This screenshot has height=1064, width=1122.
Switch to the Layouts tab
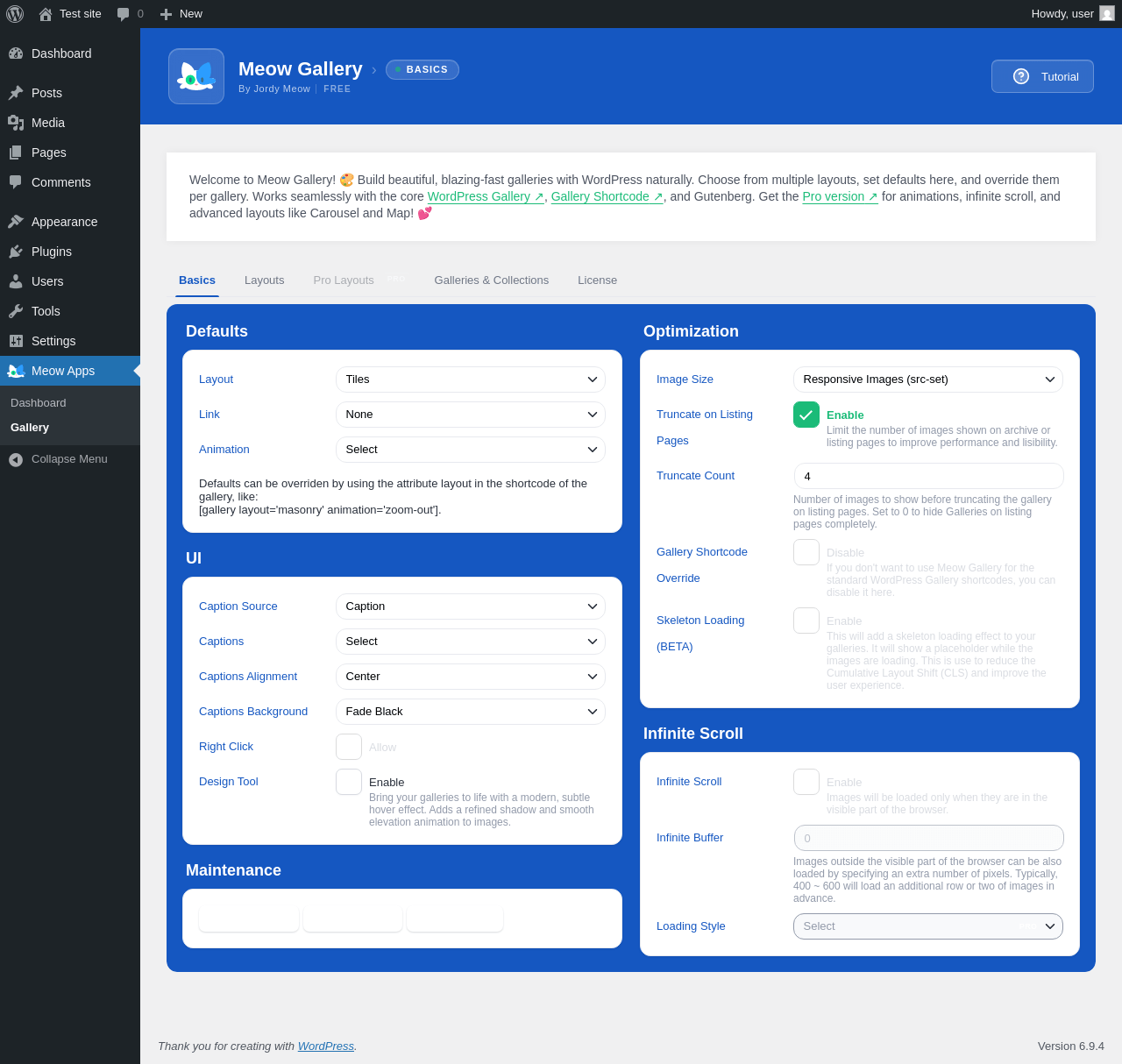pyautogui.click(x=265, y=280)
